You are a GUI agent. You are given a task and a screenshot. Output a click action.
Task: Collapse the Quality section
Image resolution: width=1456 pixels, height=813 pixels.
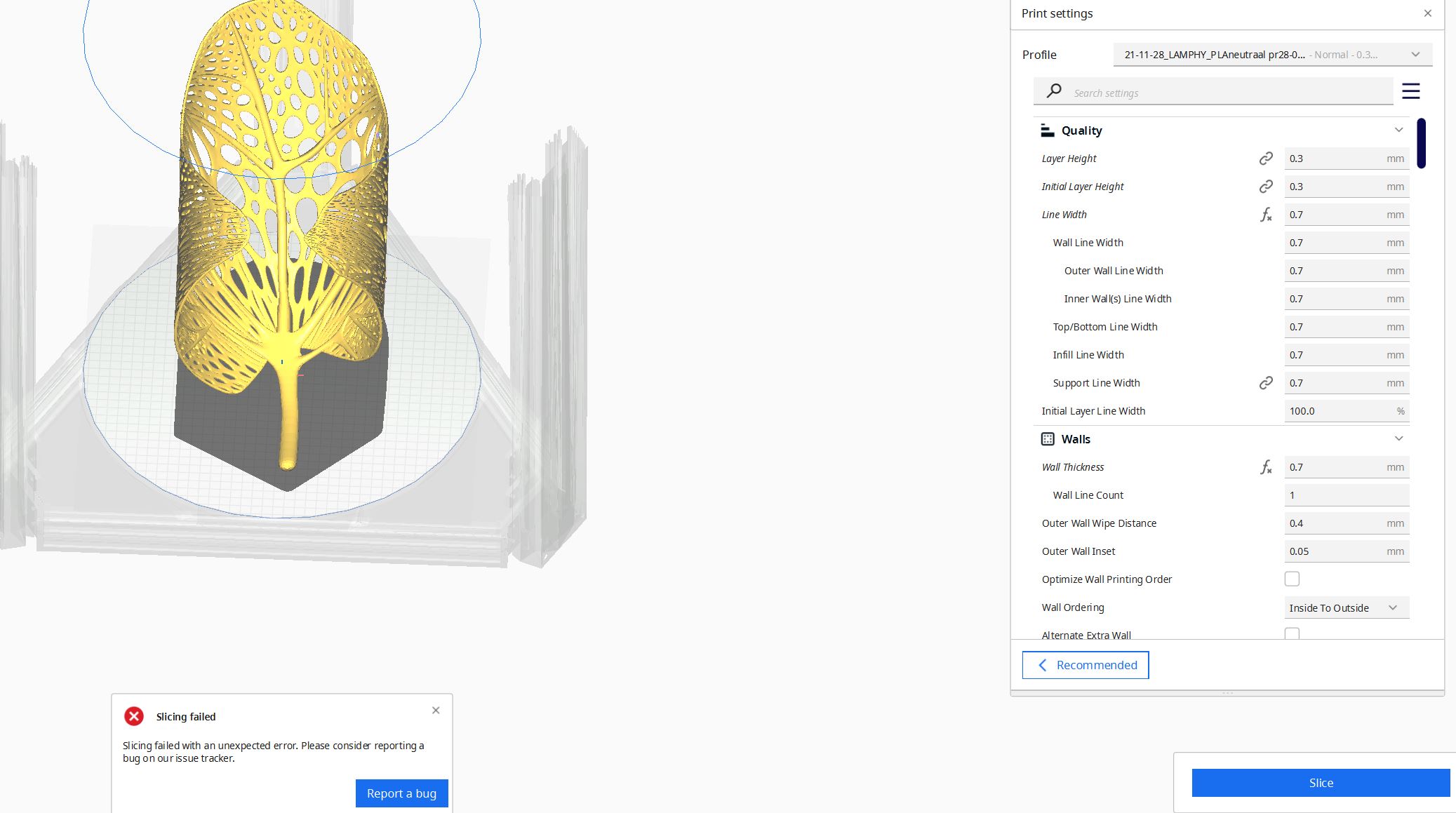1398,130
